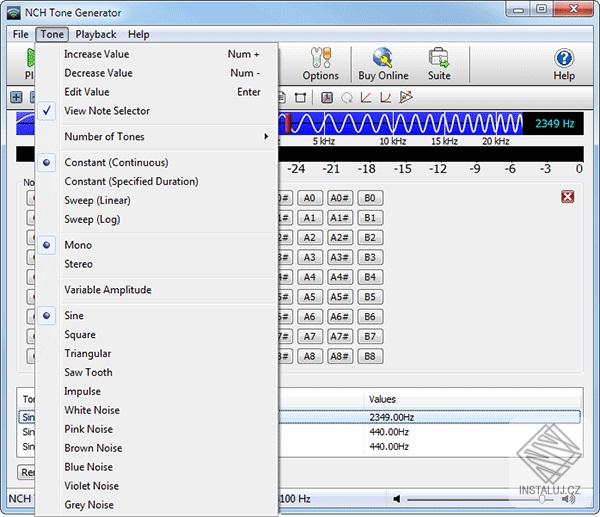Select Saw Tooth waveform
The image size is (600, 517).
157,372
